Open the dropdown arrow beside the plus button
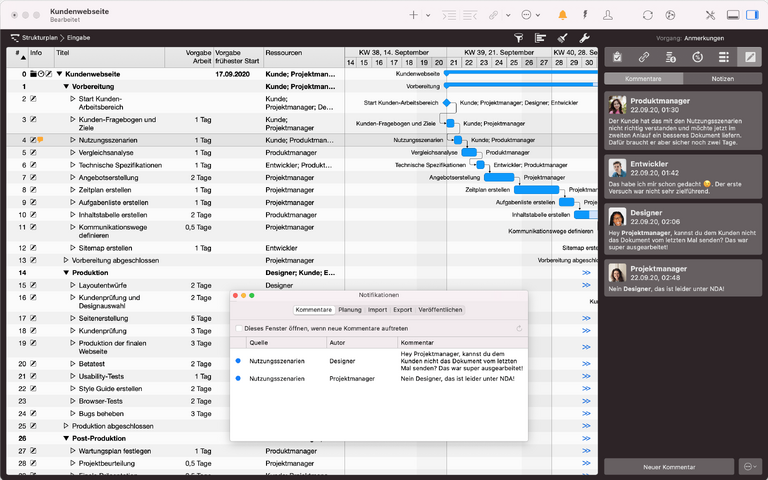768x480 pixels. pyautogui.click(x=428, y=15)
